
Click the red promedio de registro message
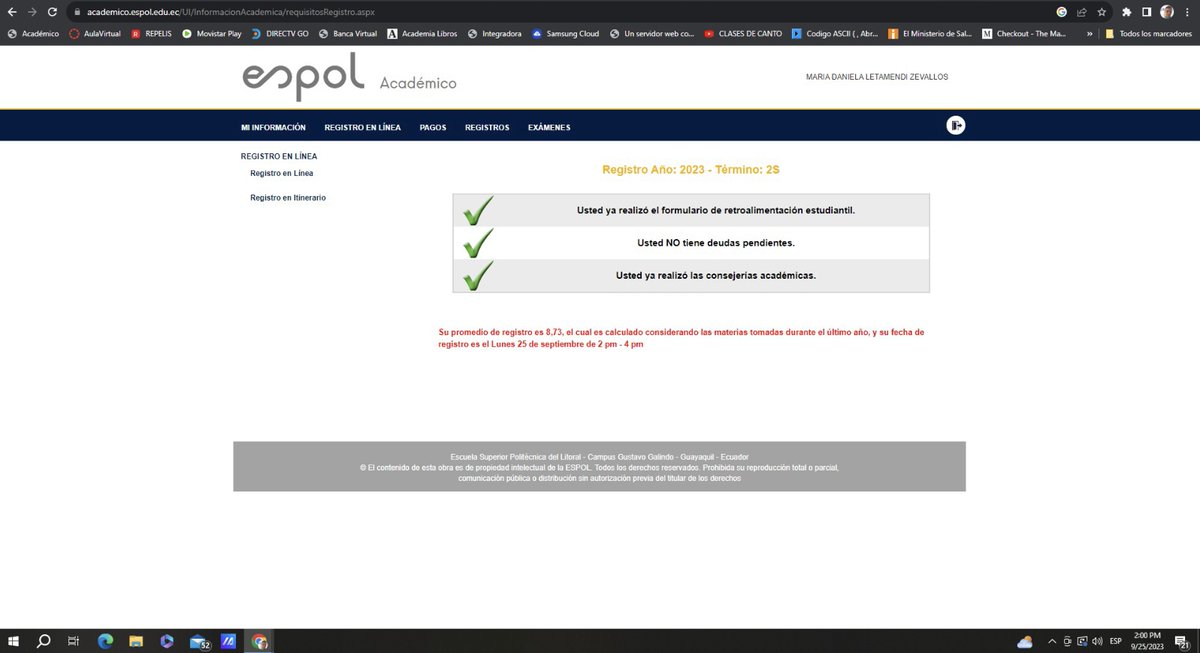click(682, 337)
